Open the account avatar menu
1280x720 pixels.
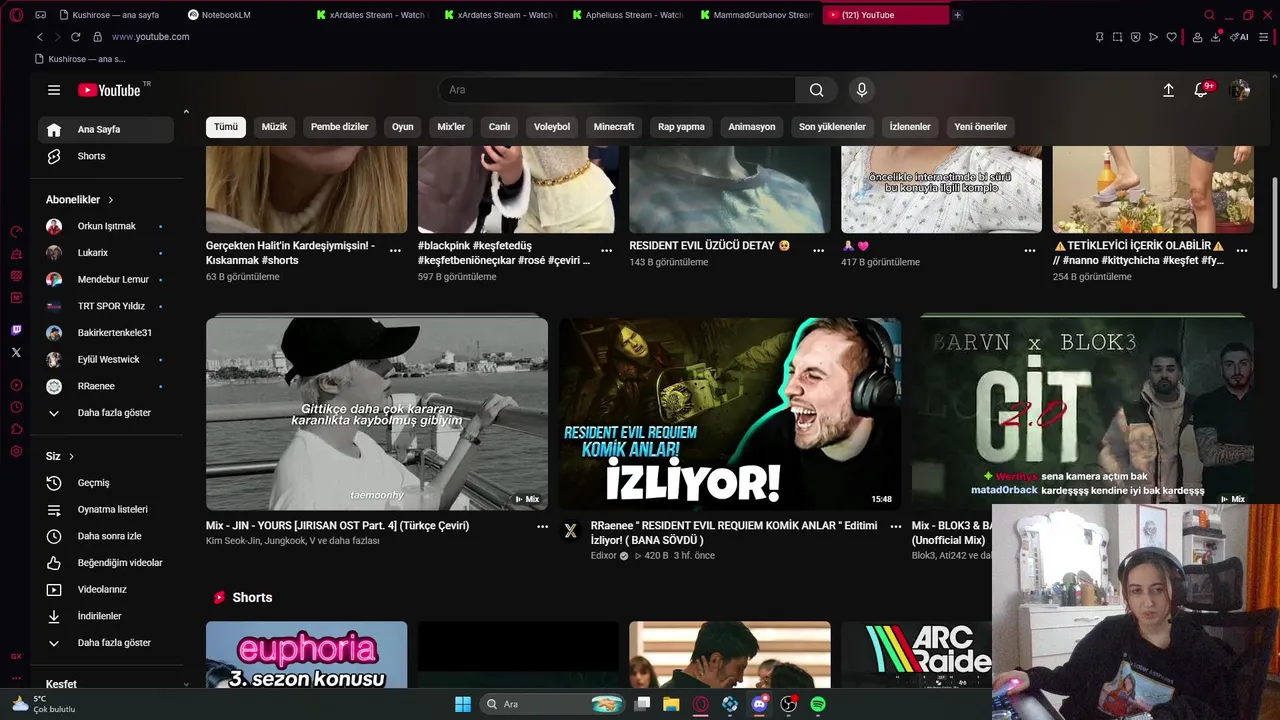coord(1240,90)
